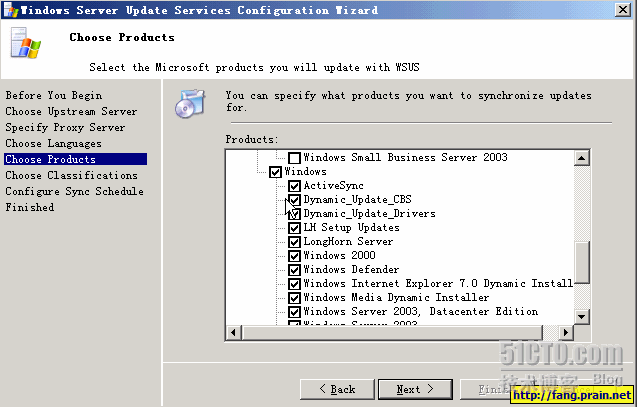Viewport: 637px width, 407px height.
Task: Uncheck the ActiveSync checkbox
Action: click(x=294, y=186)
